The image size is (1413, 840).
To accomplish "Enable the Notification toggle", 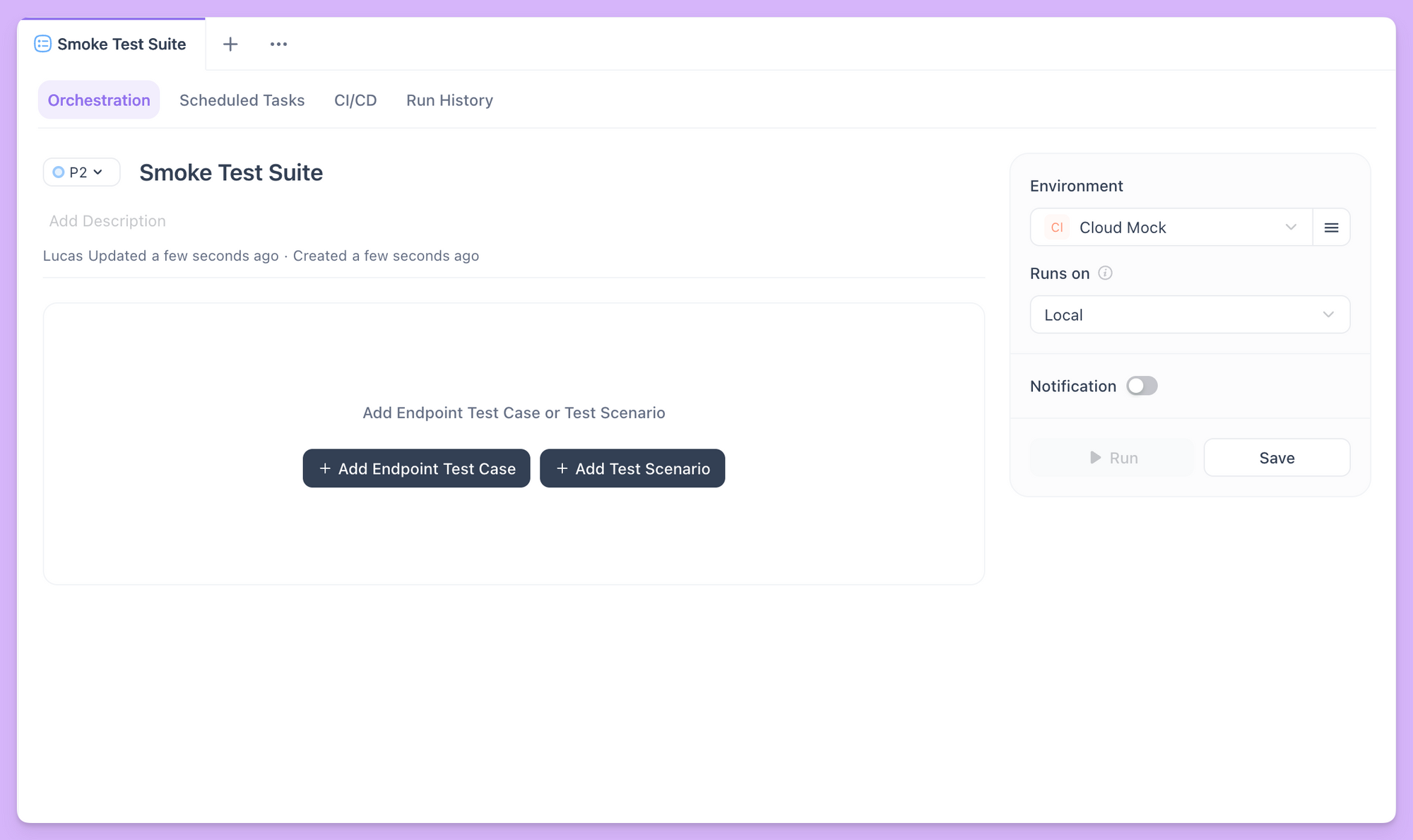I will click(x=1141, y=386).
